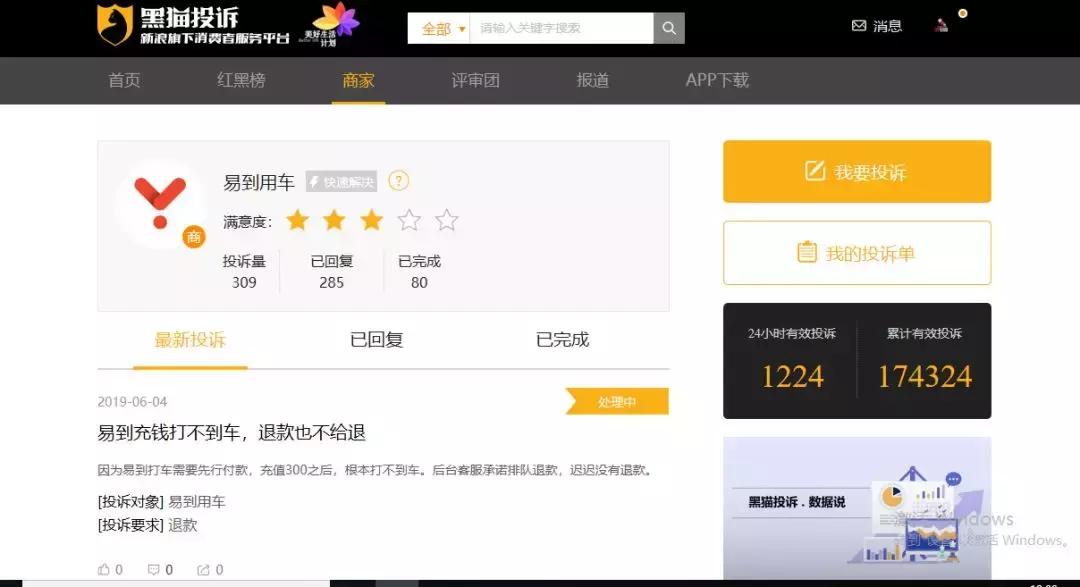Click inside the keyword search input field
Image resolution: width=1080 pixels, height=587 pixels.
point(560,28)
